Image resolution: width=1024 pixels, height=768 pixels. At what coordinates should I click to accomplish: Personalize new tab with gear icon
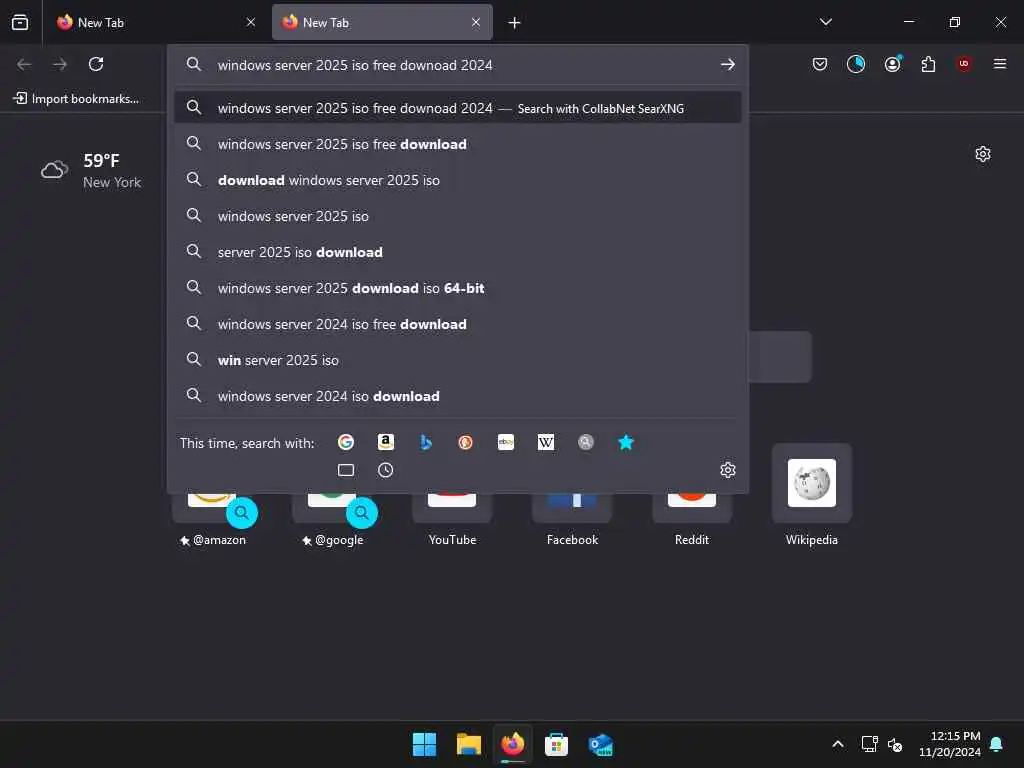click(983, 154)
